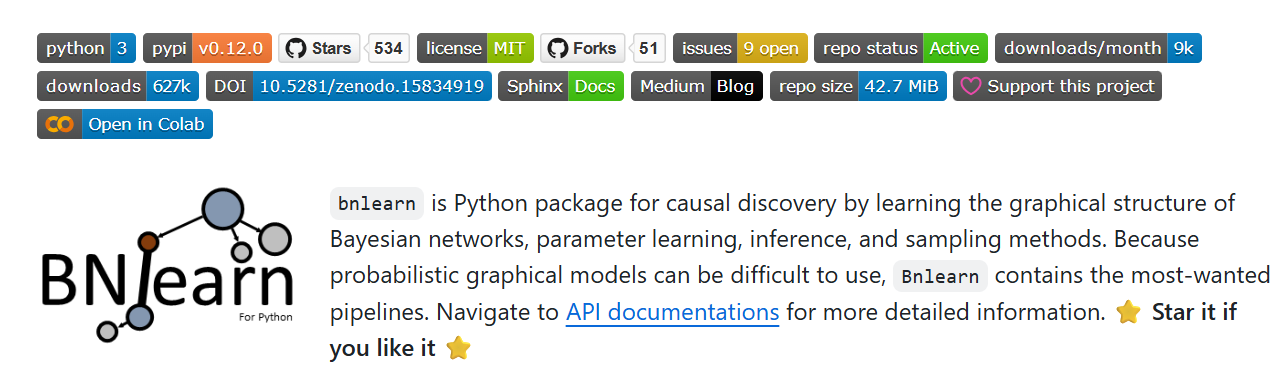Click the Colab logo in Open in Colab badge

[x=59, y=124]
